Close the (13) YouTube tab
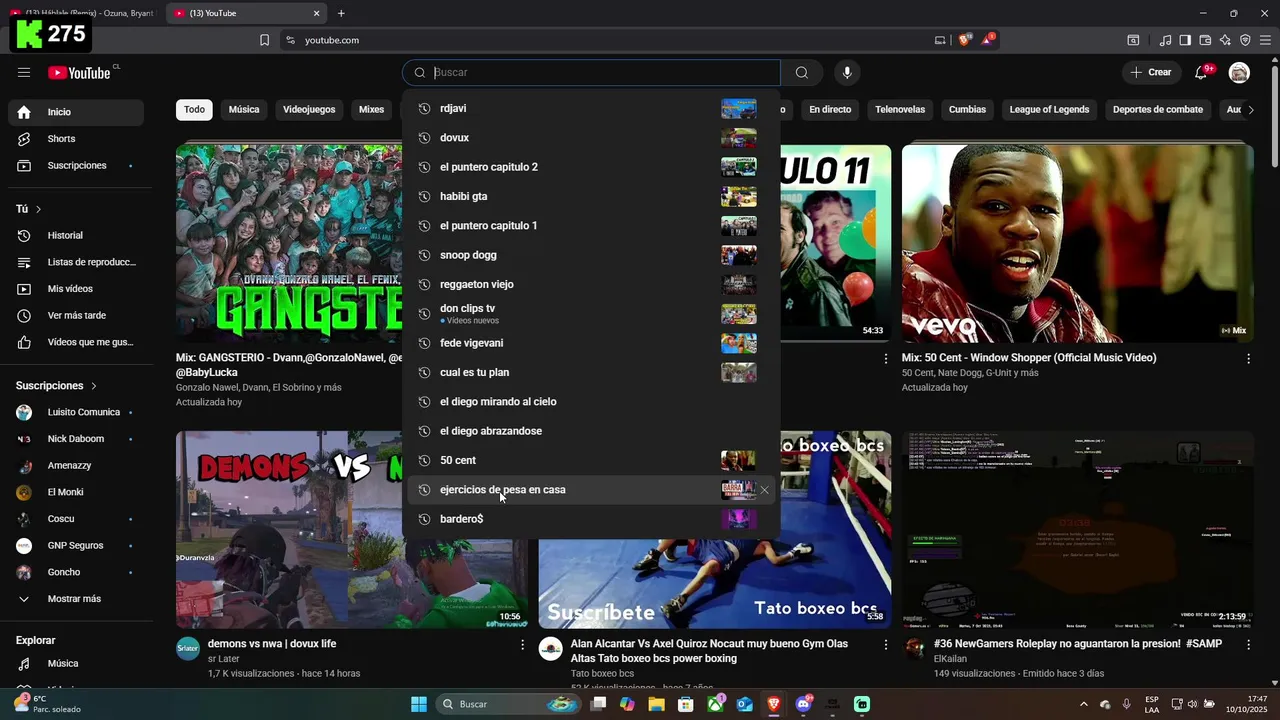Viewport: 1280px width, 720px height. 317,13
